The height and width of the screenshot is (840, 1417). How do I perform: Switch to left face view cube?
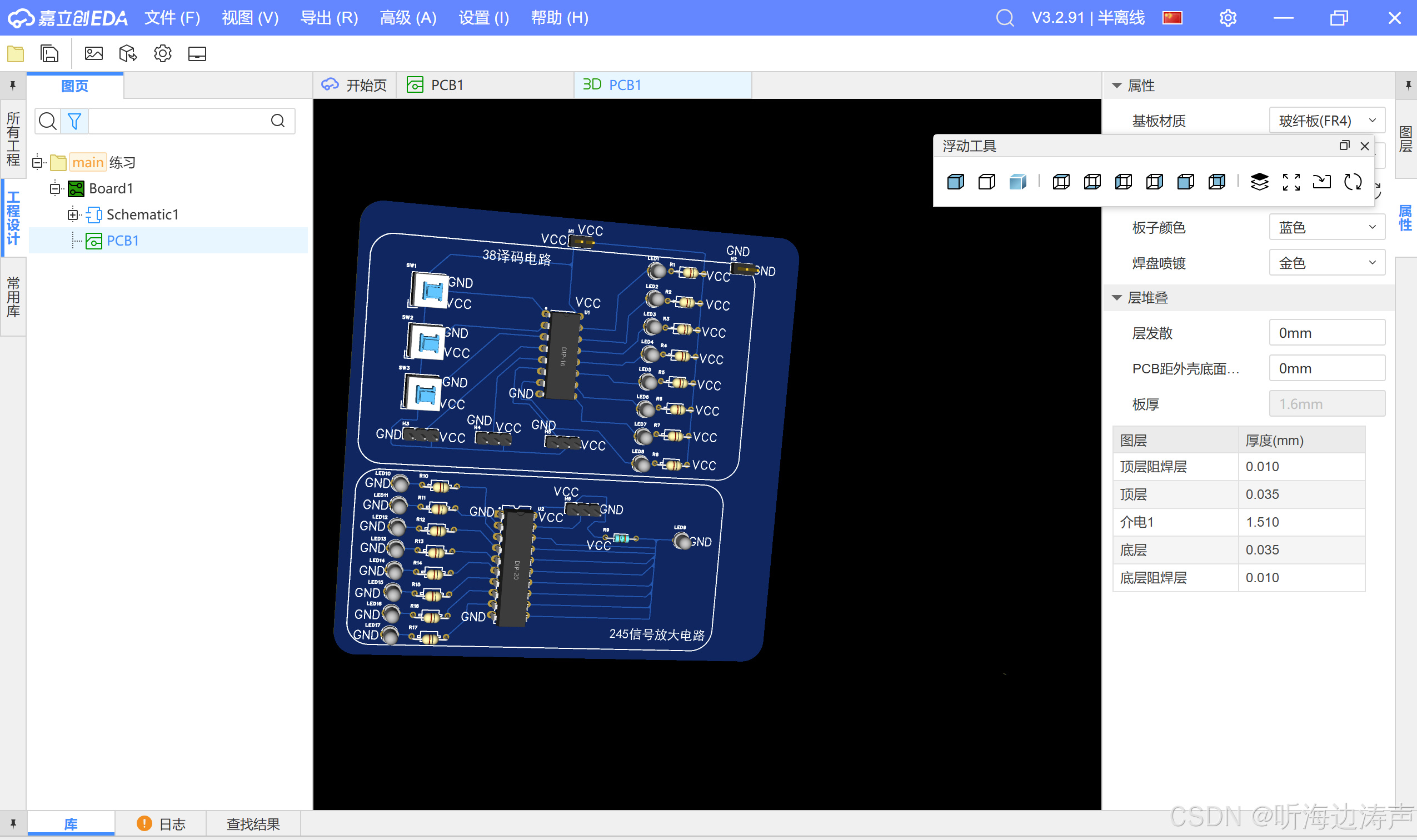1124,182
